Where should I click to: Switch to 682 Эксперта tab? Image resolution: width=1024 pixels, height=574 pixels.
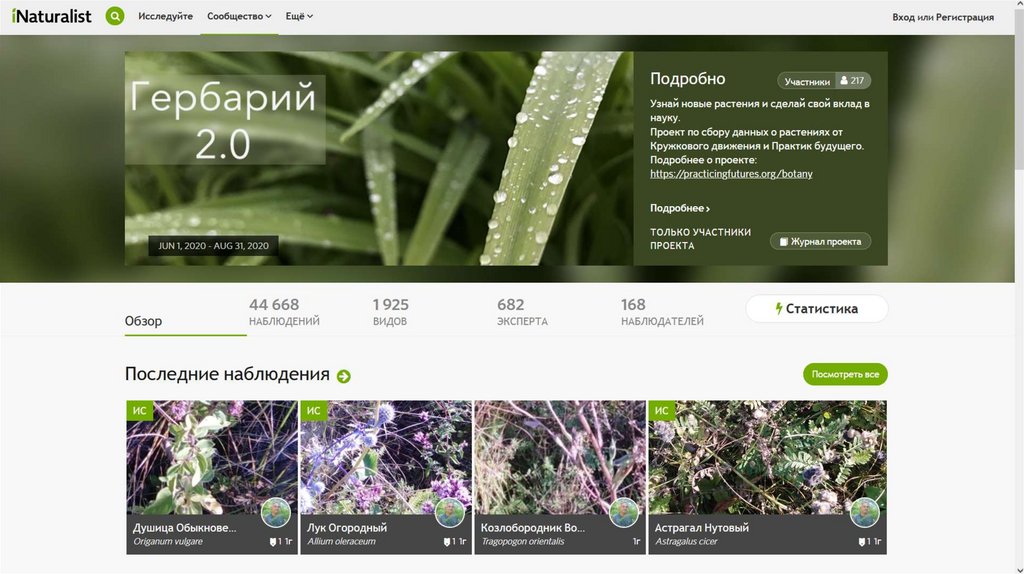[522, 312]
